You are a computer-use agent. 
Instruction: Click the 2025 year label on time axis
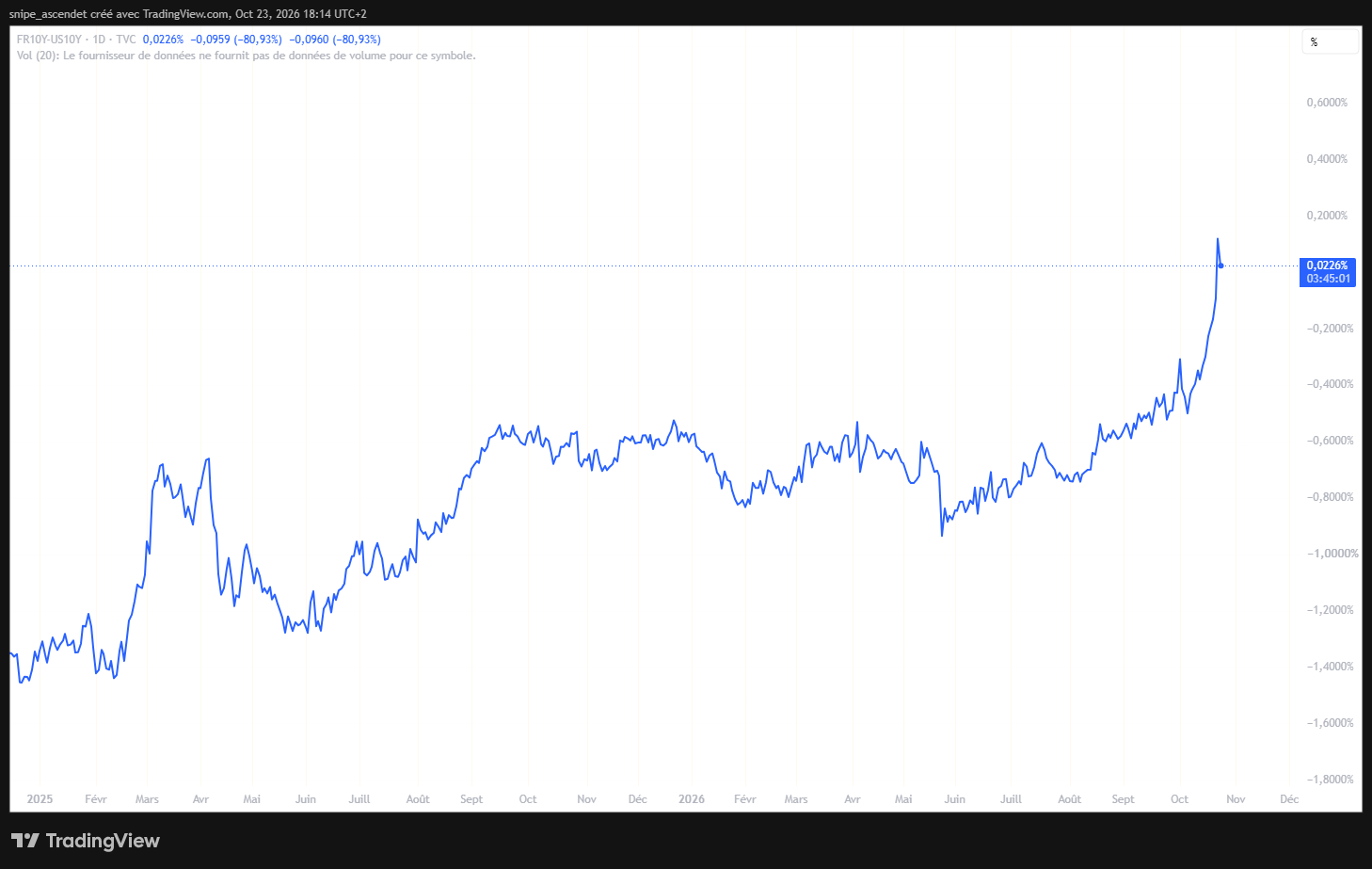[40, 799]
